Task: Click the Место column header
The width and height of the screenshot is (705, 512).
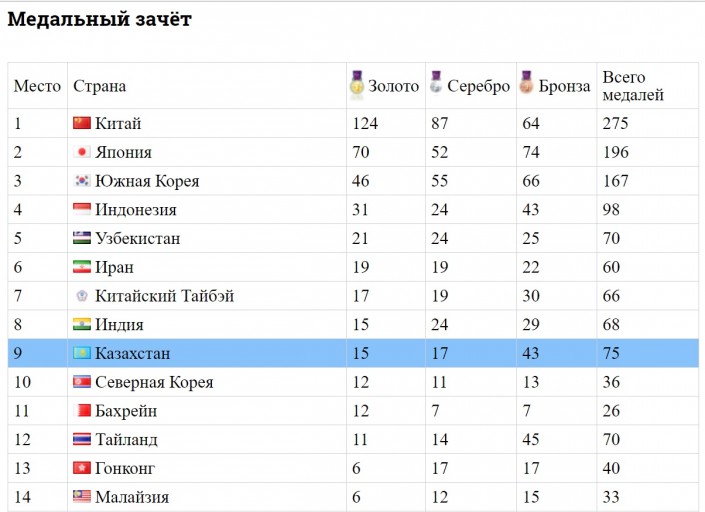Action: (37, 86)
